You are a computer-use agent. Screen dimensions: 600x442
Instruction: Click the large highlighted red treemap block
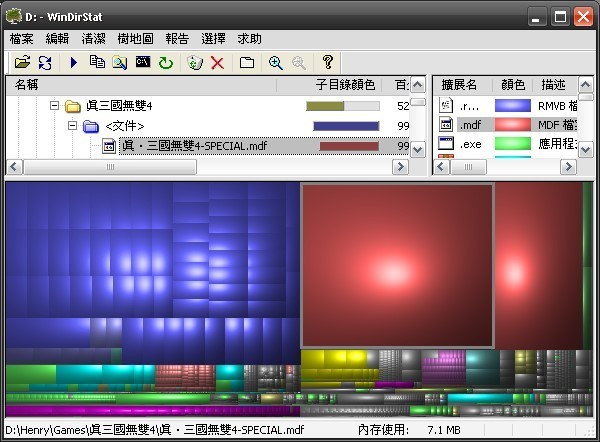[x=397, y=266]
